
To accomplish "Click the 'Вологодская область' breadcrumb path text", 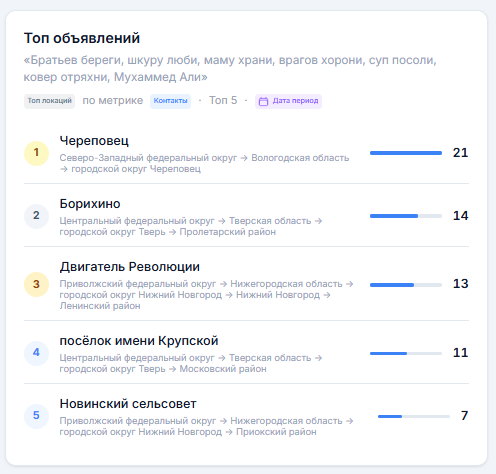I will [300, 158].
